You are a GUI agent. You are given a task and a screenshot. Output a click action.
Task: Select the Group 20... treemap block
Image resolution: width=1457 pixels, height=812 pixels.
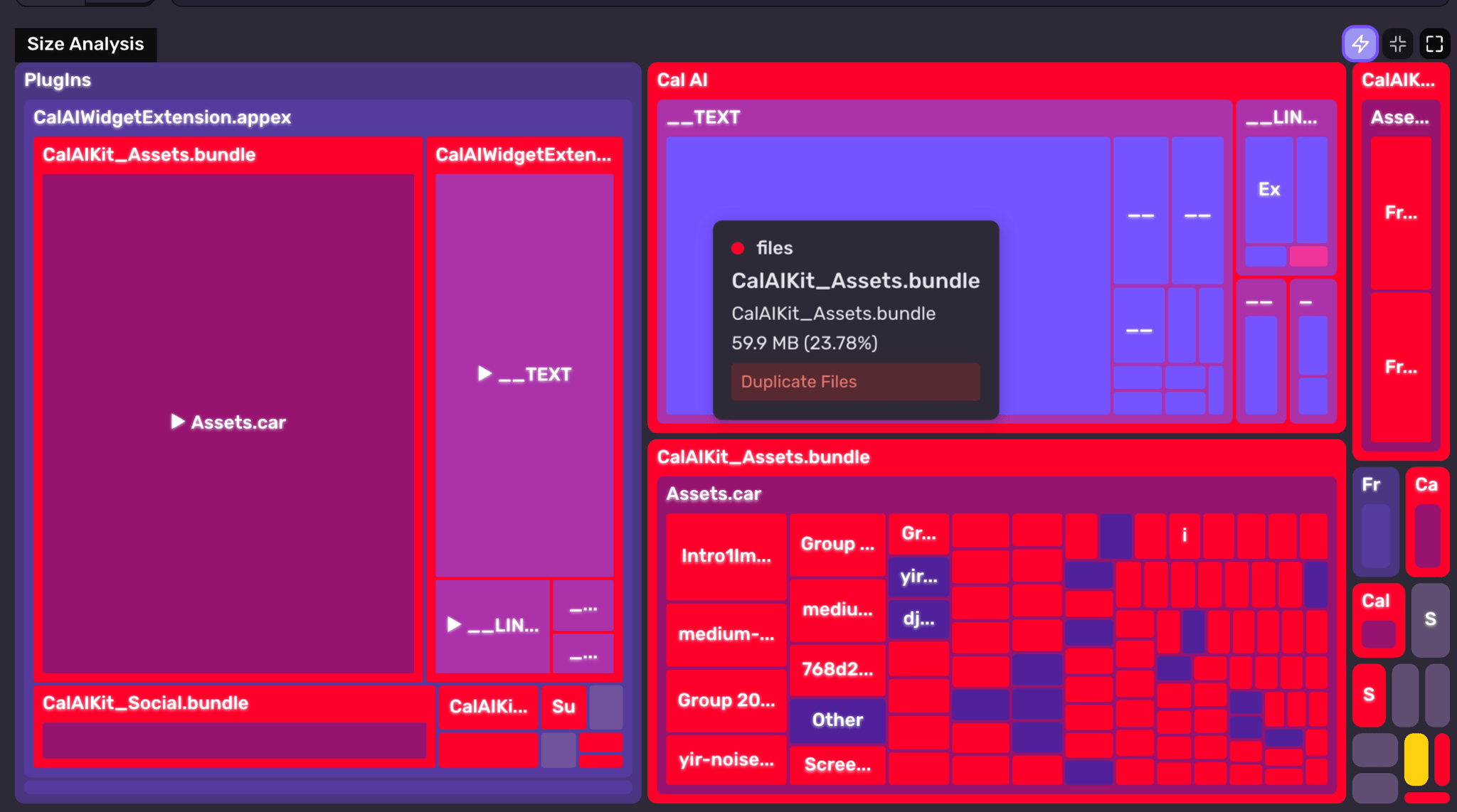726,700
